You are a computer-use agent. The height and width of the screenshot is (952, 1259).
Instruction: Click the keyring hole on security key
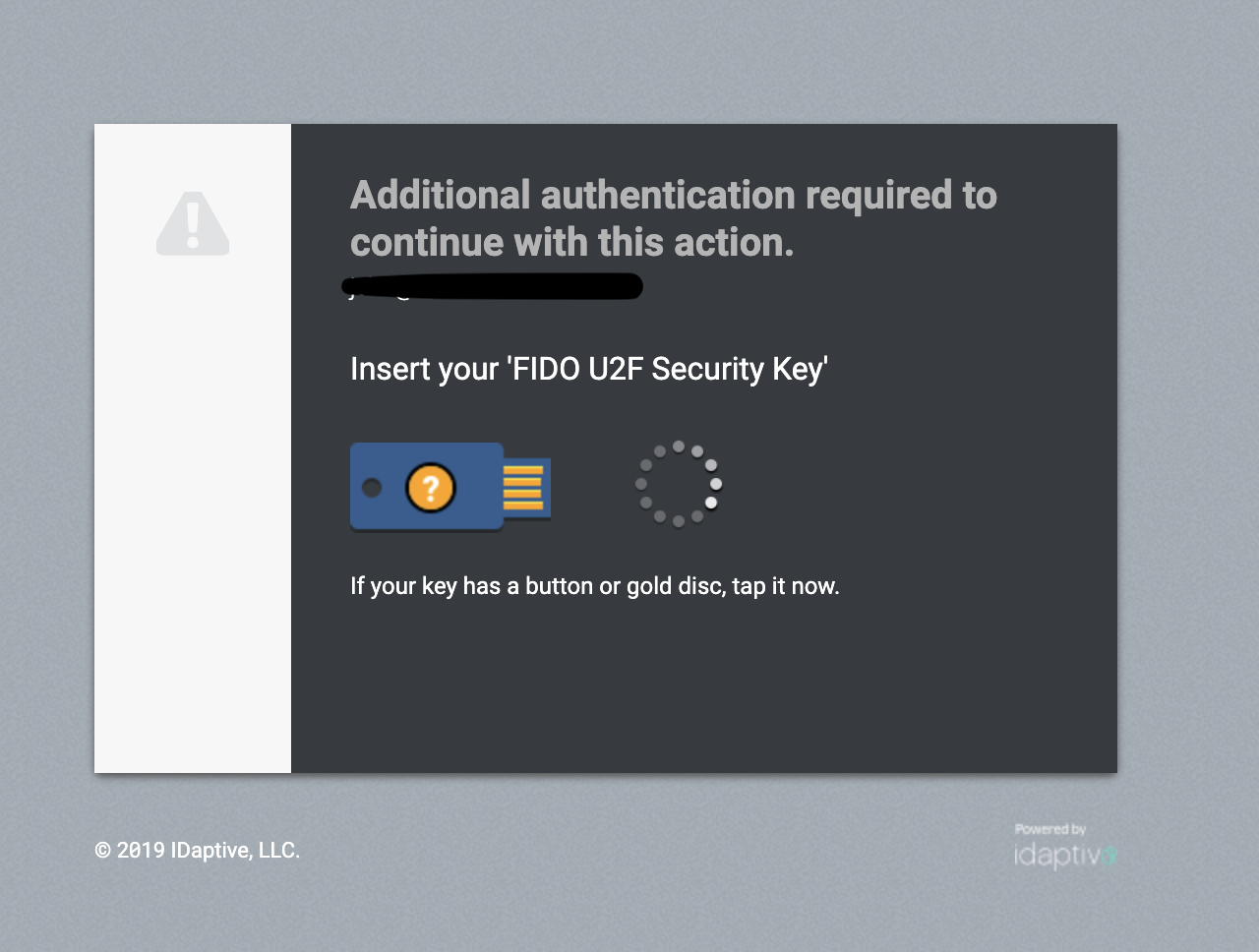372,487
